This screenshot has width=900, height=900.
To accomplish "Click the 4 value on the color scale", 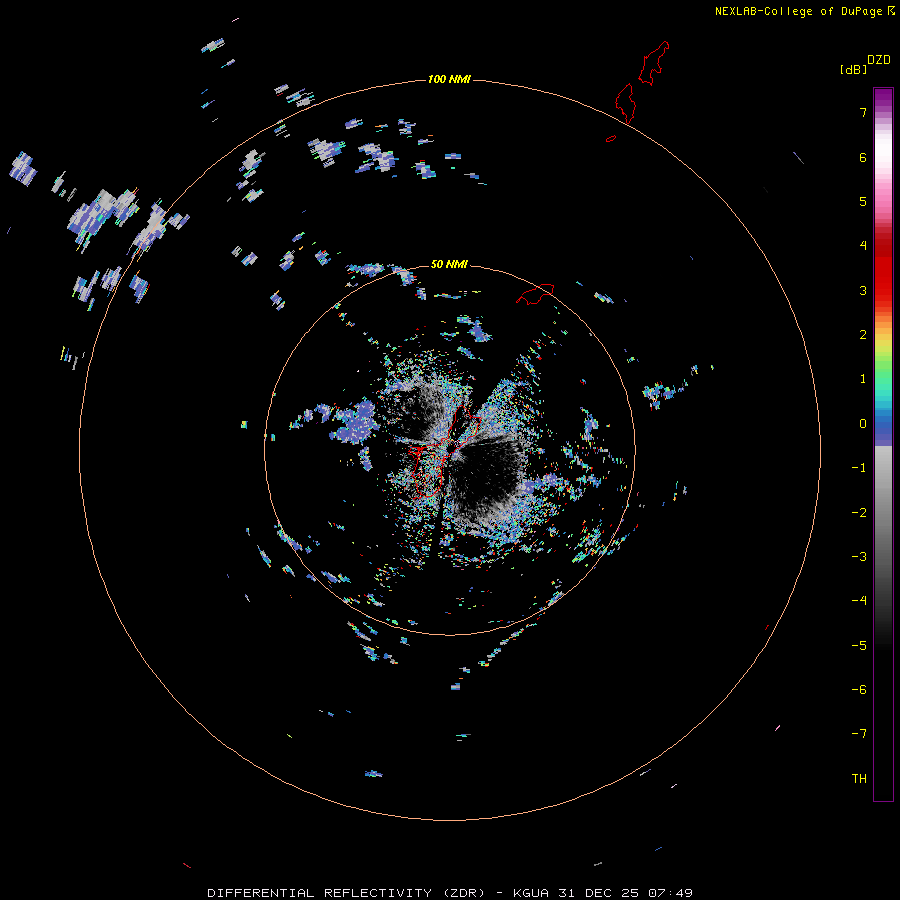I will click(x=863, y=246).
